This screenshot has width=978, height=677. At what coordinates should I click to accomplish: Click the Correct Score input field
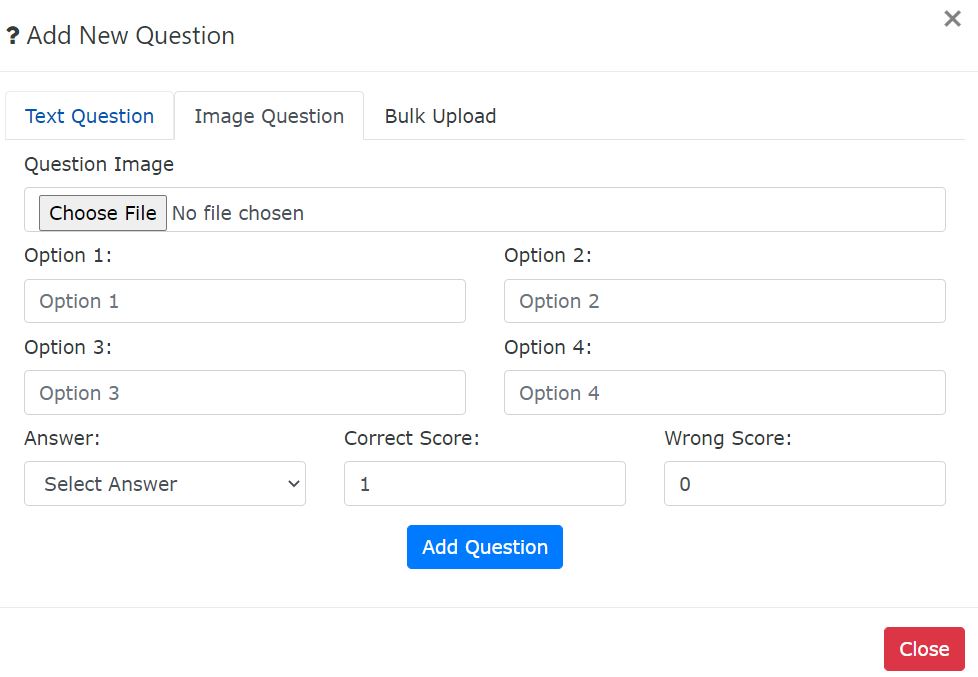(x=484, y=484)
